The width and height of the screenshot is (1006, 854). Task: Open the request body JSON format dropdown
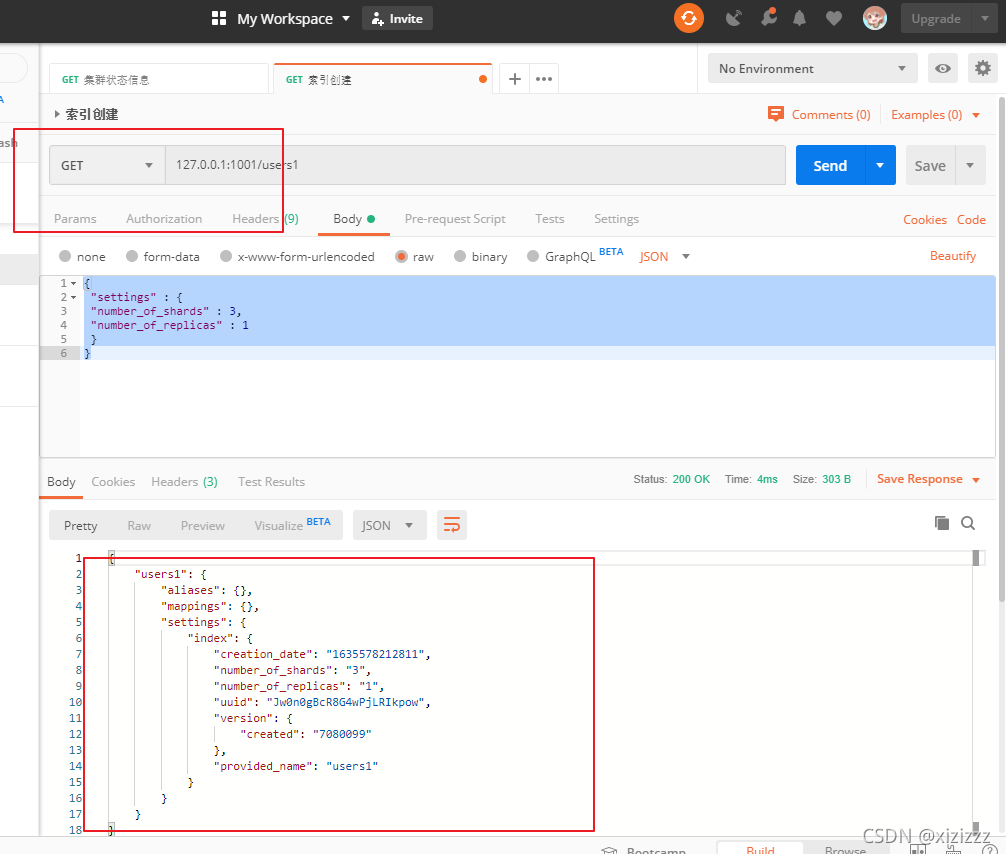click(x=664, y=257)
